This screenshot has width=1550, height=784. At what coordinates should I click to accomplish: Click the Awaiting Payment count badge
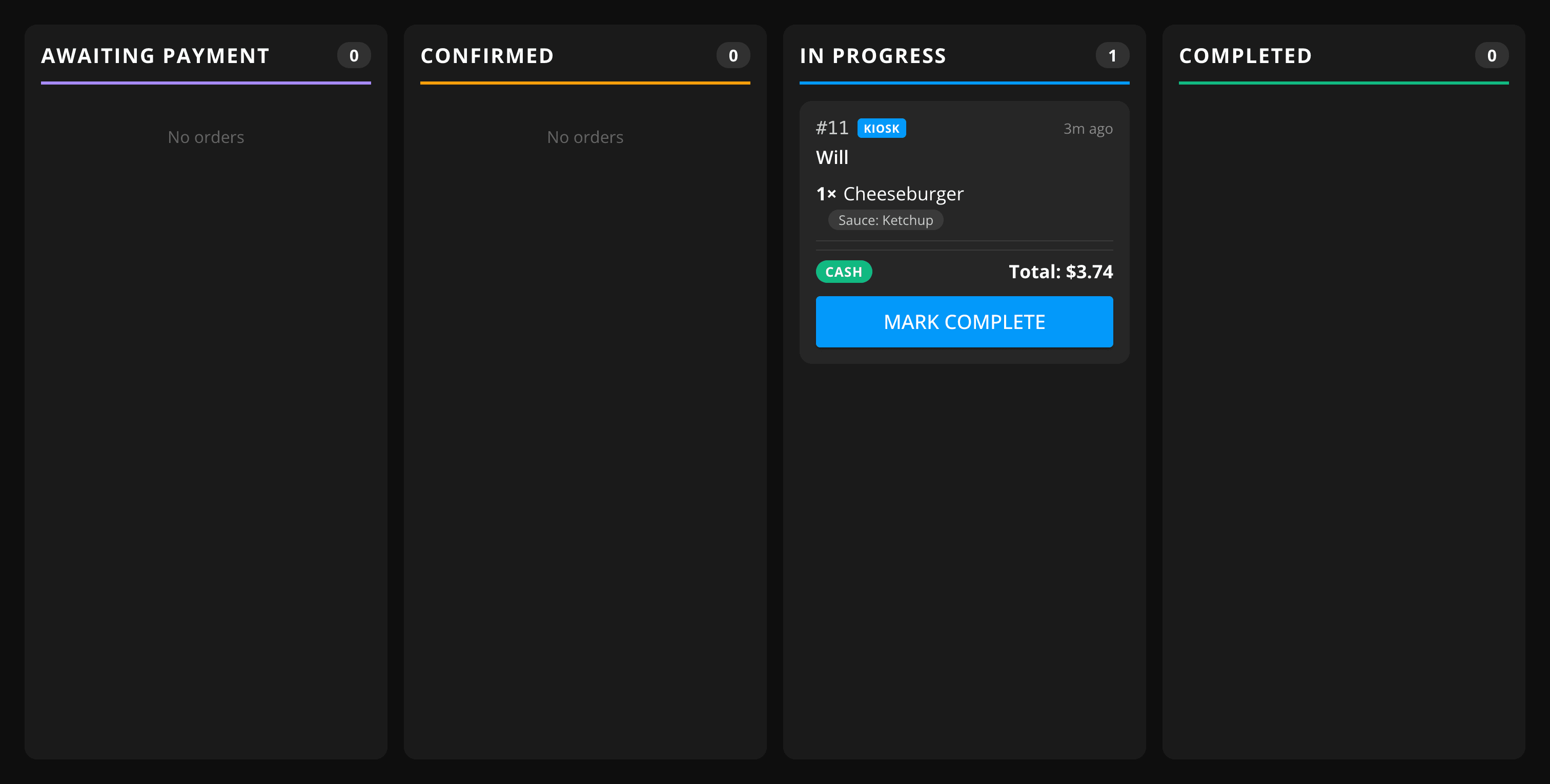pyautogui.click(x=354, y=55)
